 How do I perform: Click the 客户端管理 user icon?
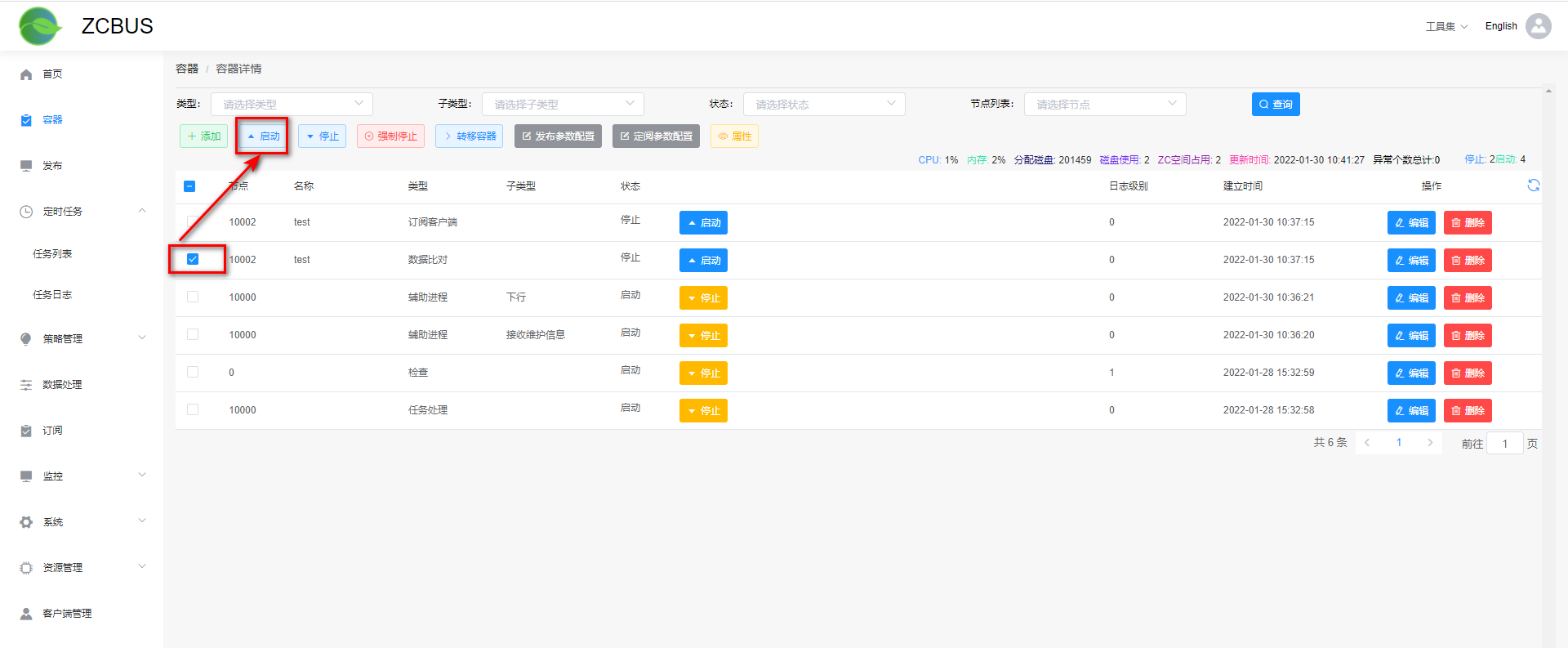tap(26, 614)
